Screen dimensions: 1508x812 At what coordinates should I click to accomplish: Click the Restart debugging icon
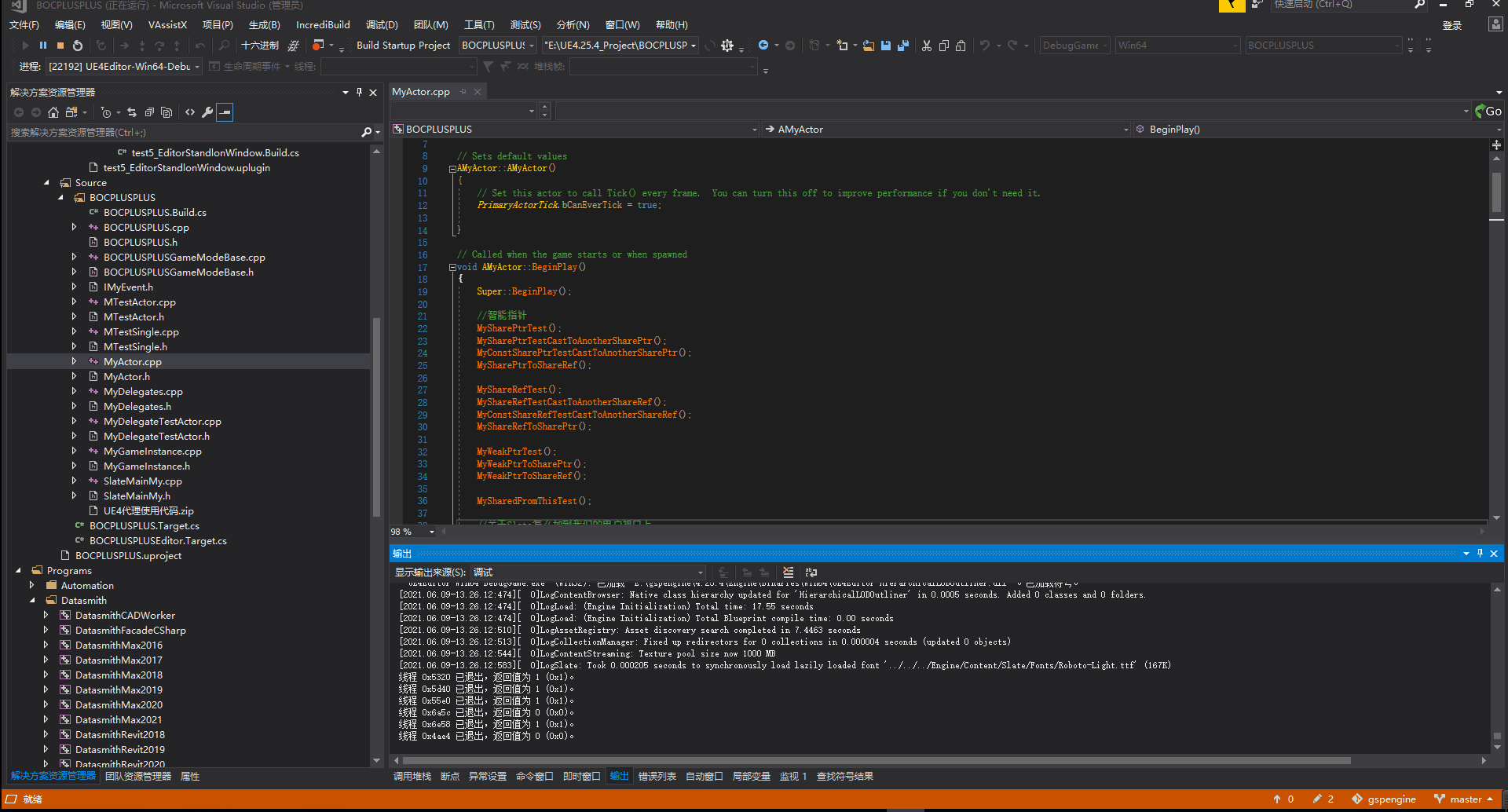tap(77, 45)
